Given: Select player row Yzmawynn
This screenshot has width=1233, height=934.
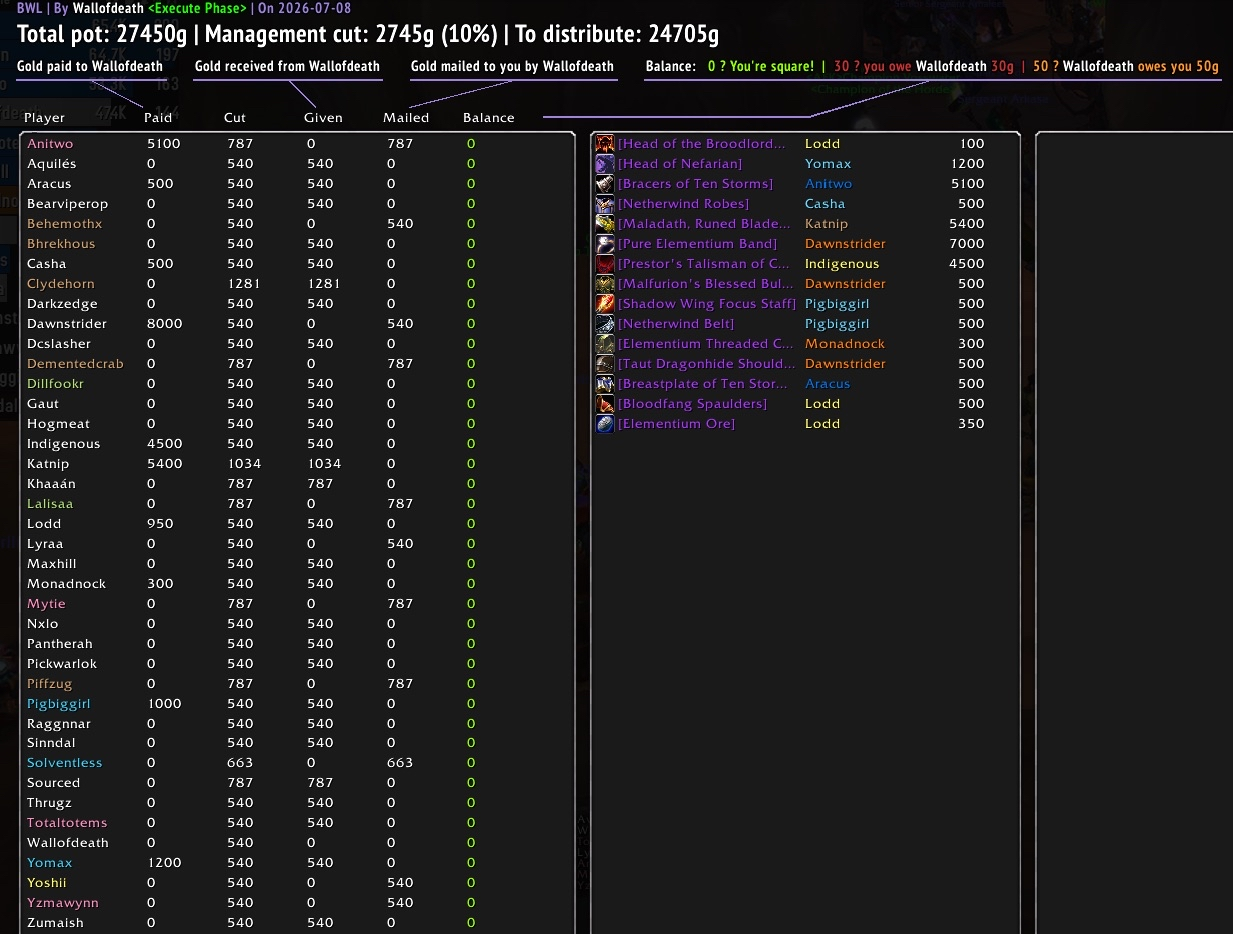Looking at the screenshot, I should [x=297, y=903].
